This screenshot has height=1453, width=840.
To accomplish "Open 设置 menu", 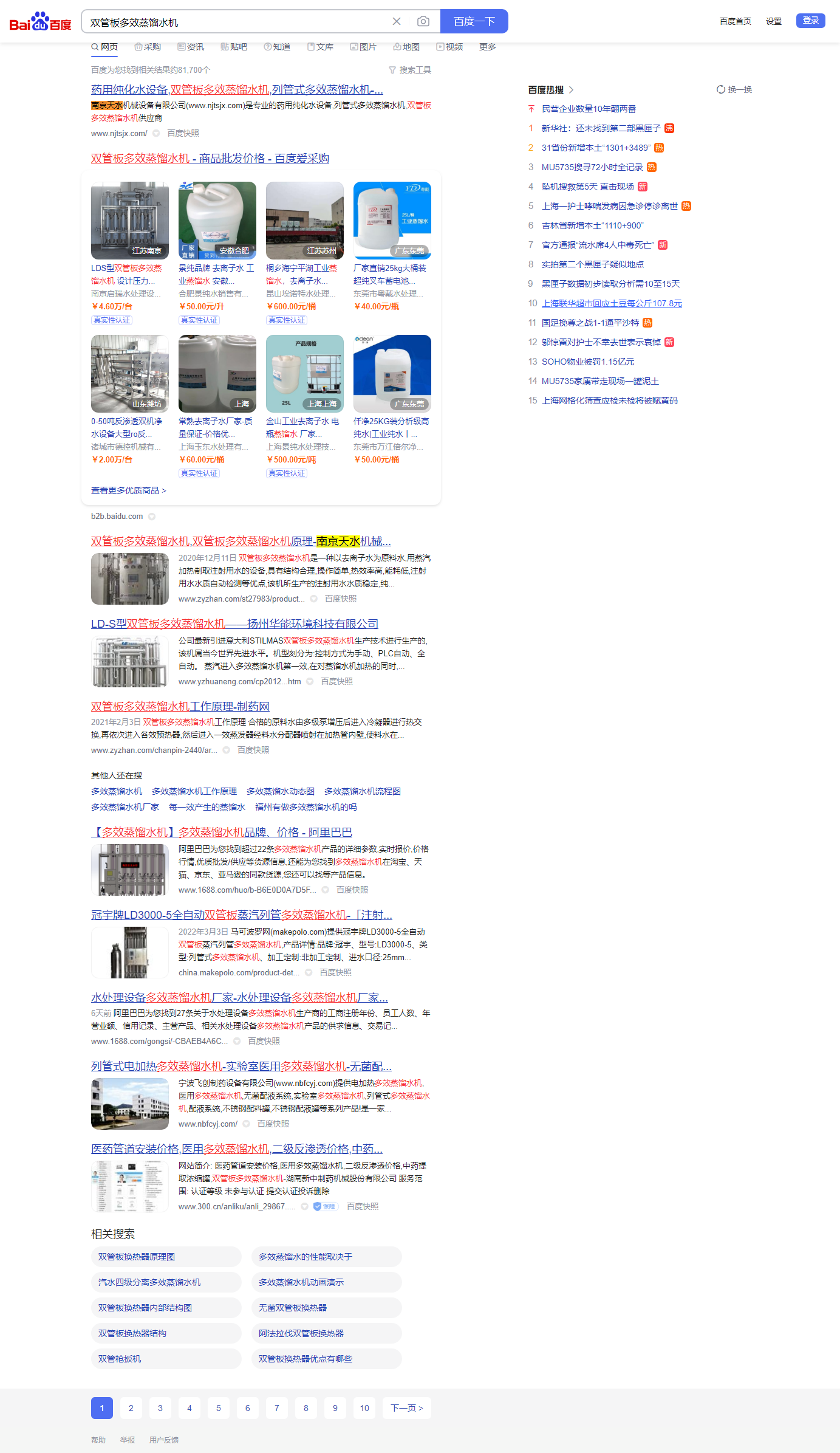I will coord(773,21).
